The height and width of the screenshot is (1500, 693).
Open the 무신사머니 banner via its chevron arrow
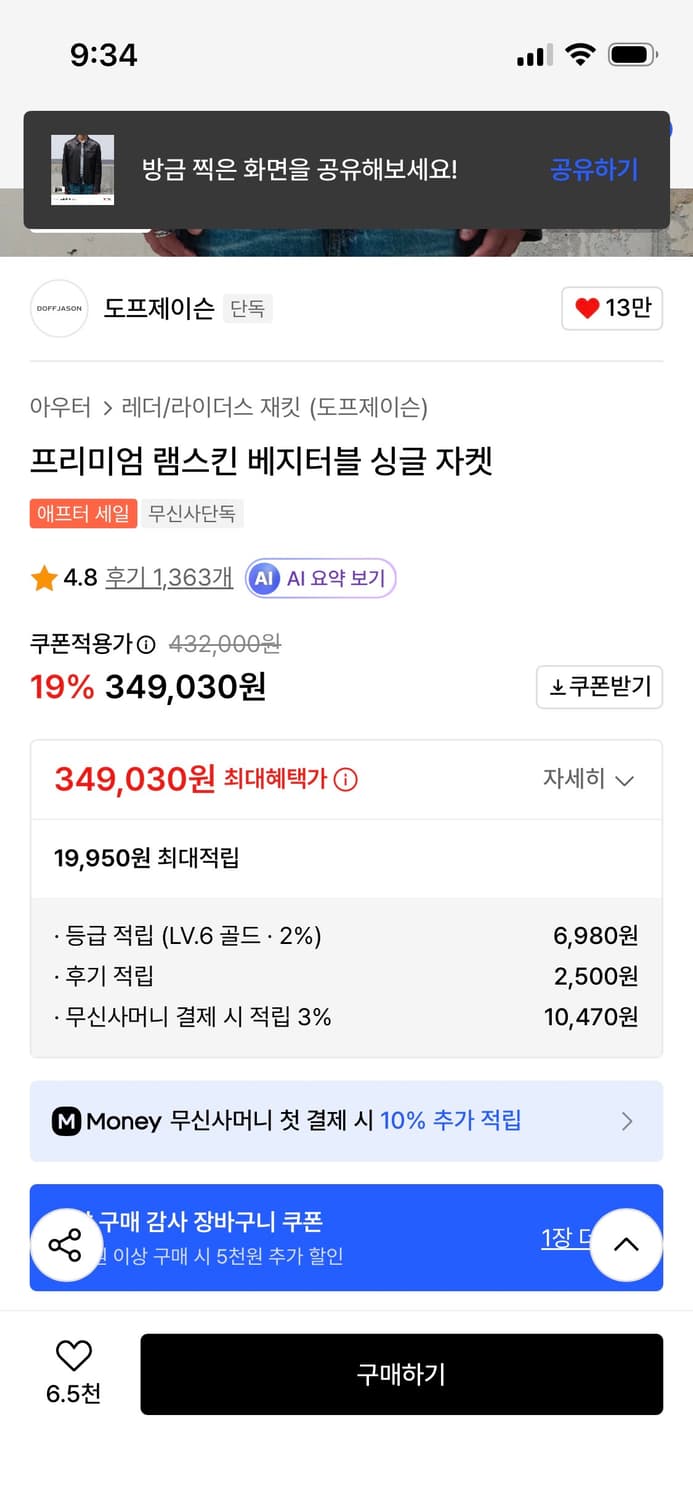(x=627, y=1121)
